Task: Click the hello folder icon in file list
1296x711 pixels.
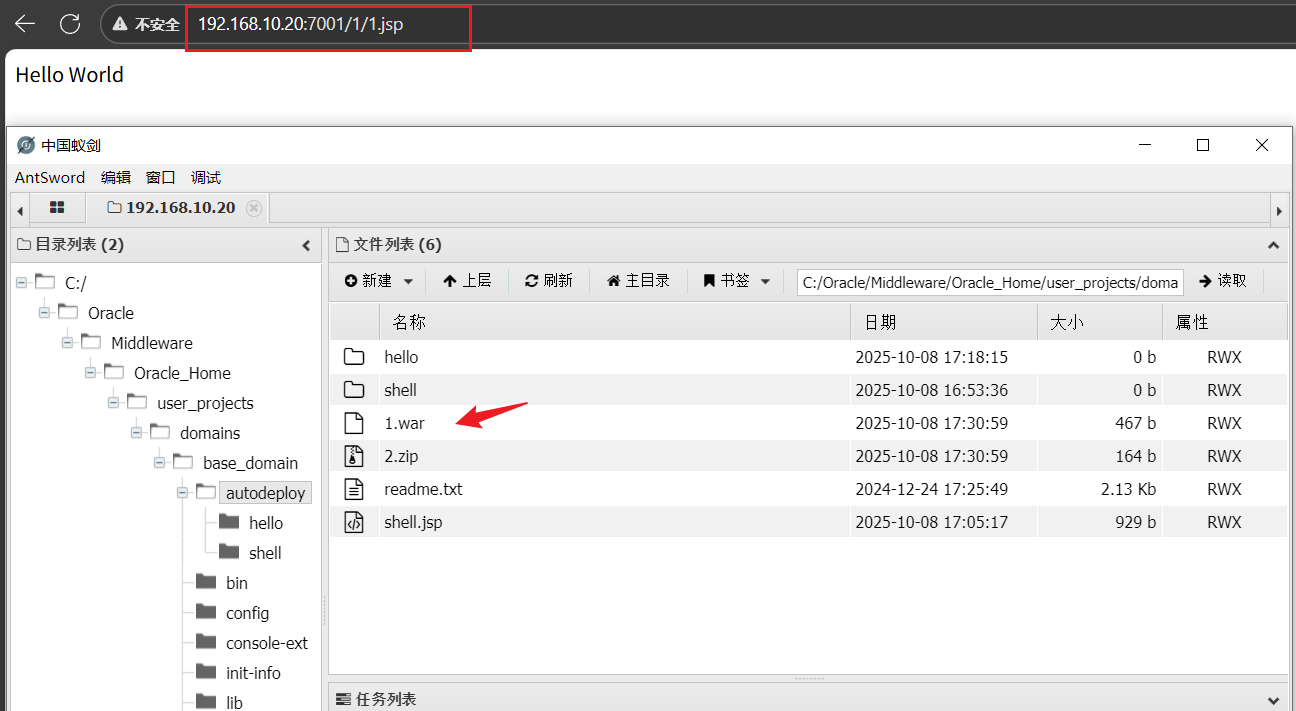Action: [x=354, y=357]
